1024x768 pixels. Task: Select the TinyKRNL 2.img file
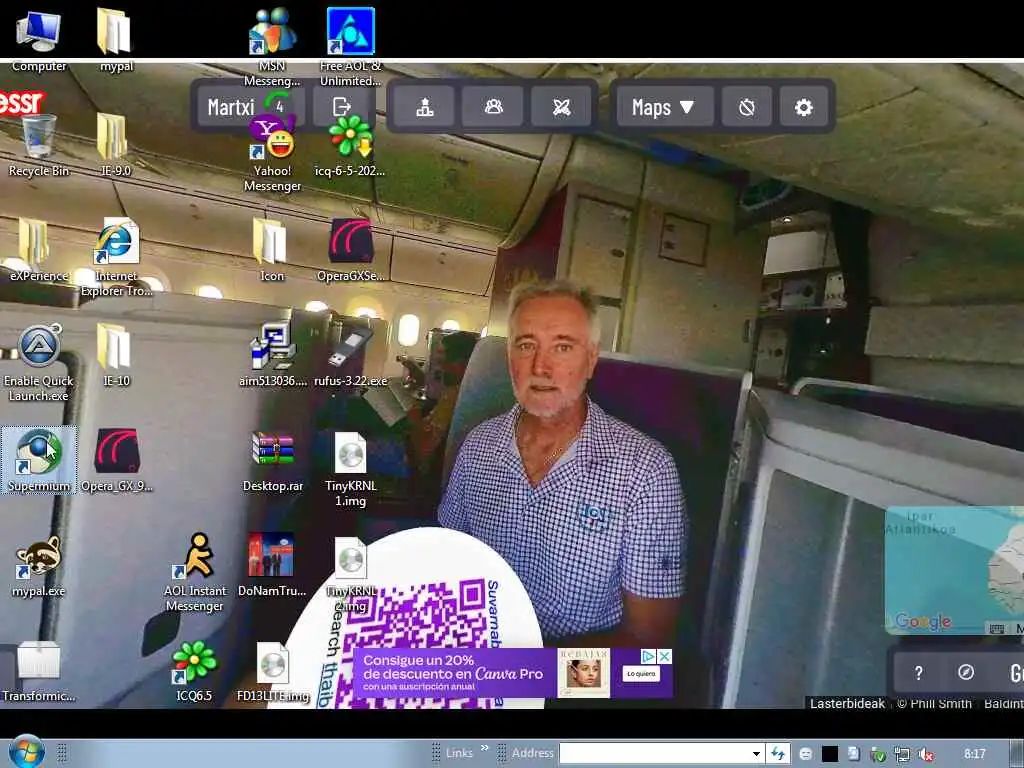click(x=351, y=573)
